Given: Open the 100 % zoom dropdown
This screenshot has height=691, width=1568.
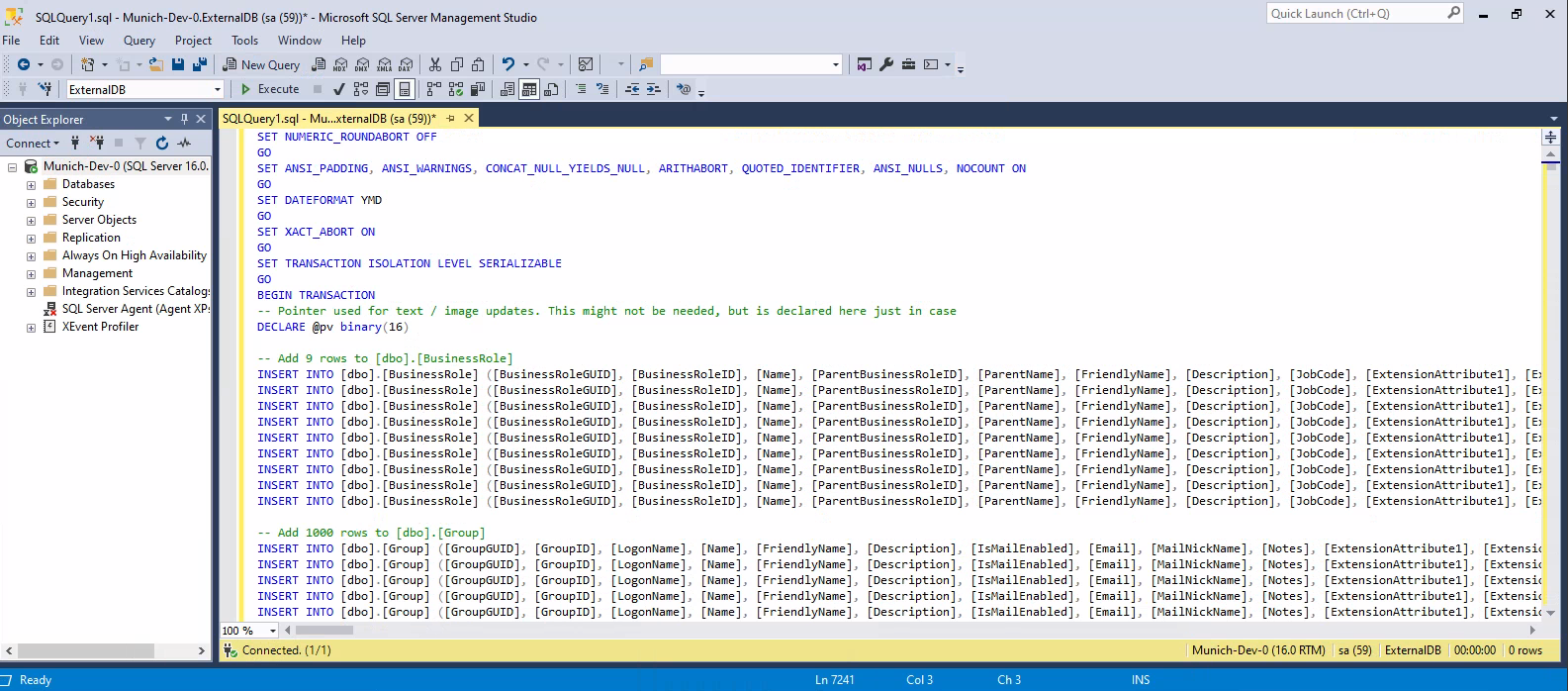Looking at the screenshot, I should (x=274, y=631).
